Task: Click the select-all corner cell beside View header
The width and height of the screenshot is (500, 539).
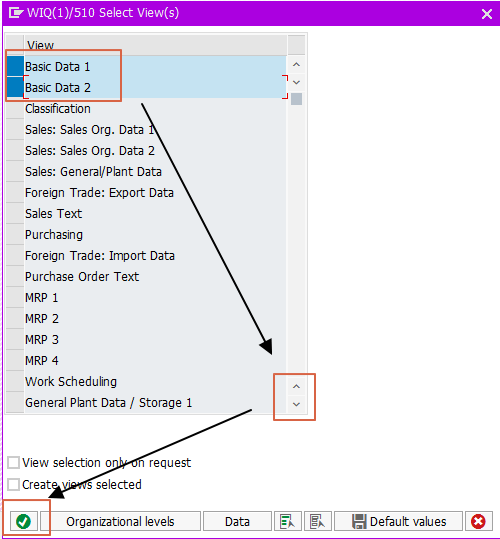Action: [15, 45]
